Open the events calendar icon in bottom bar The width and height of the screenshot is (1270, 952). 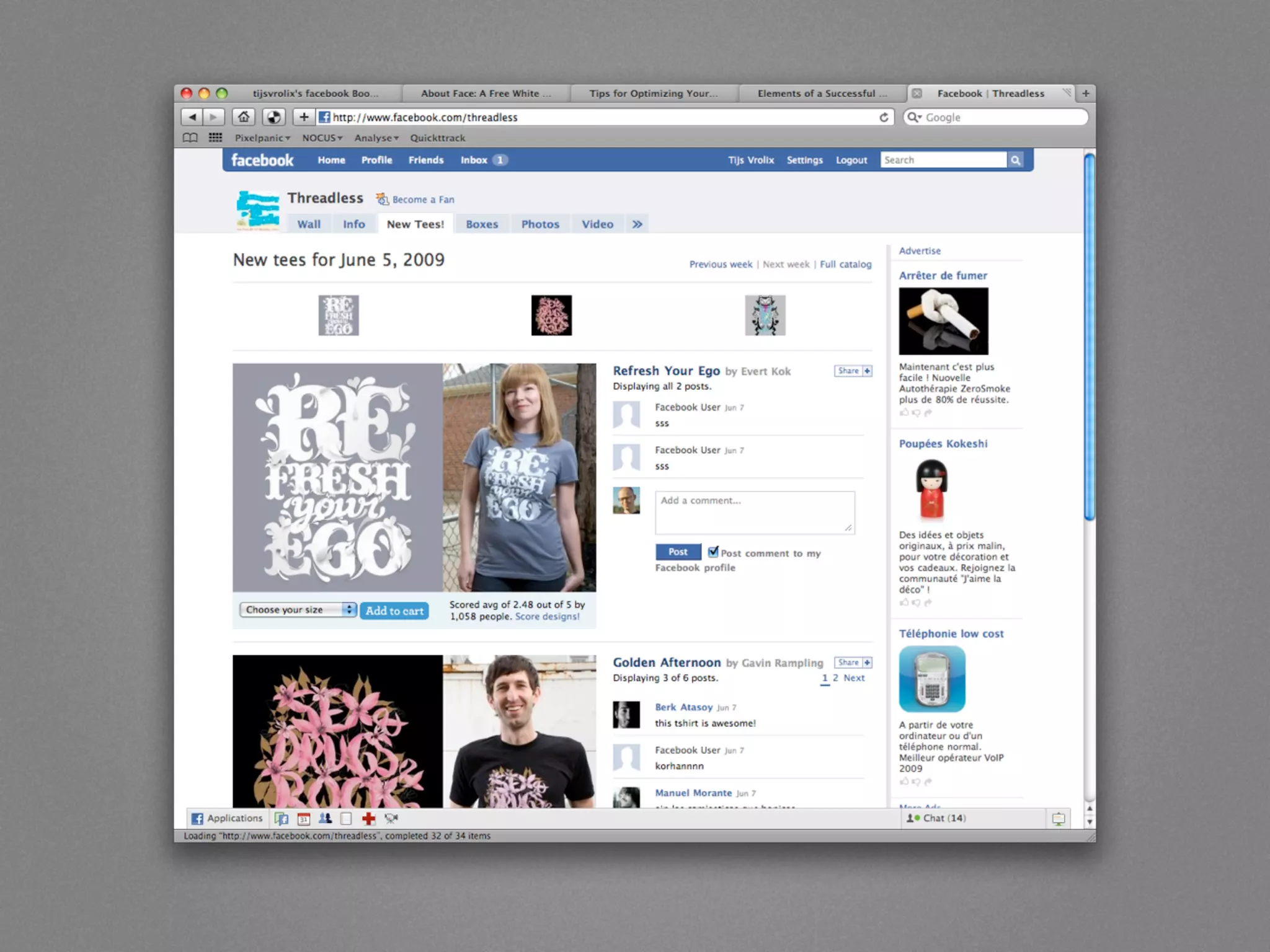[x=303, y=819]
